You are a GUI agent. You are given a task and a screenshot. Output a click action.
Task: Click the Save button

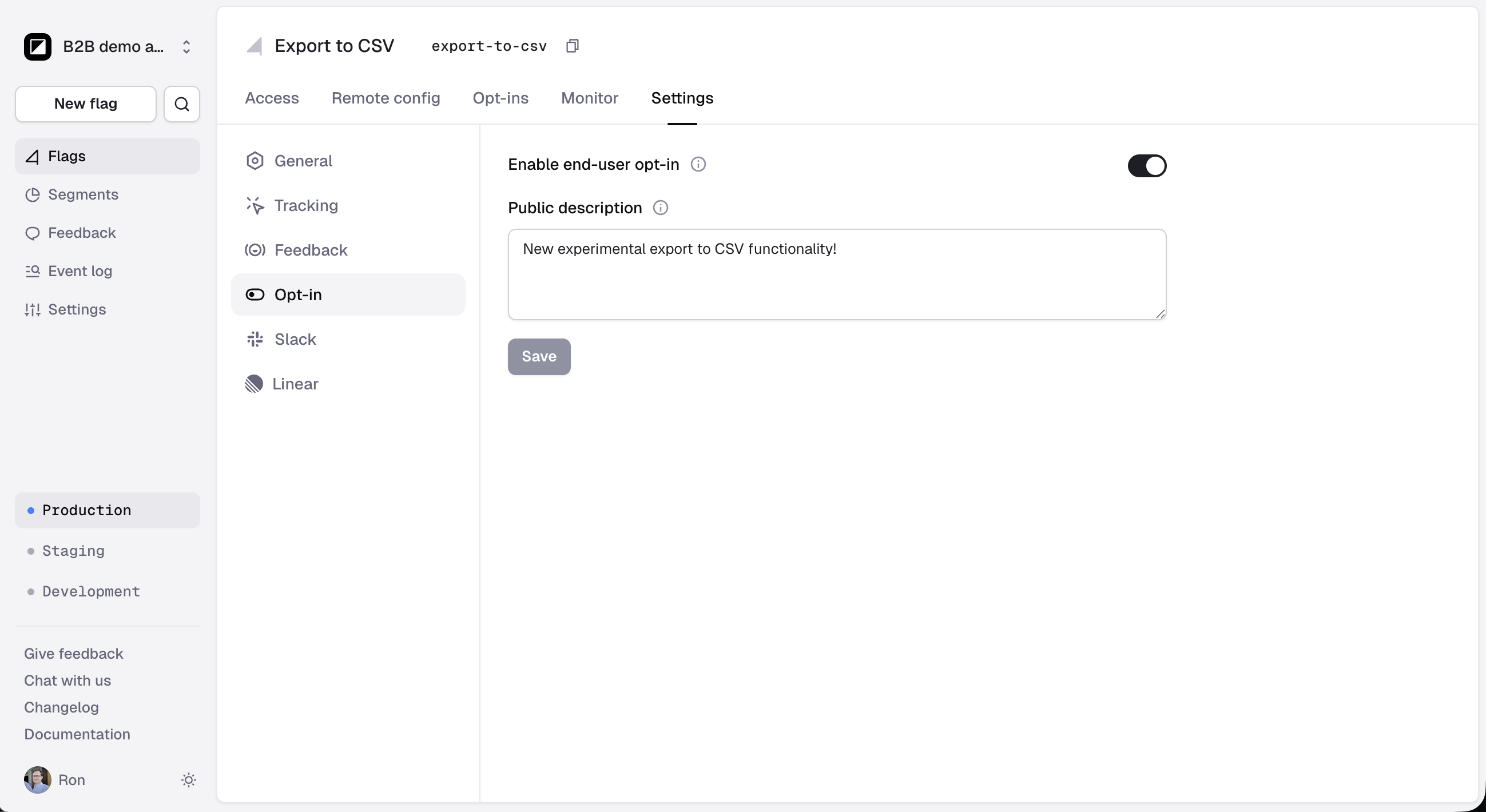tap(539, 357)
